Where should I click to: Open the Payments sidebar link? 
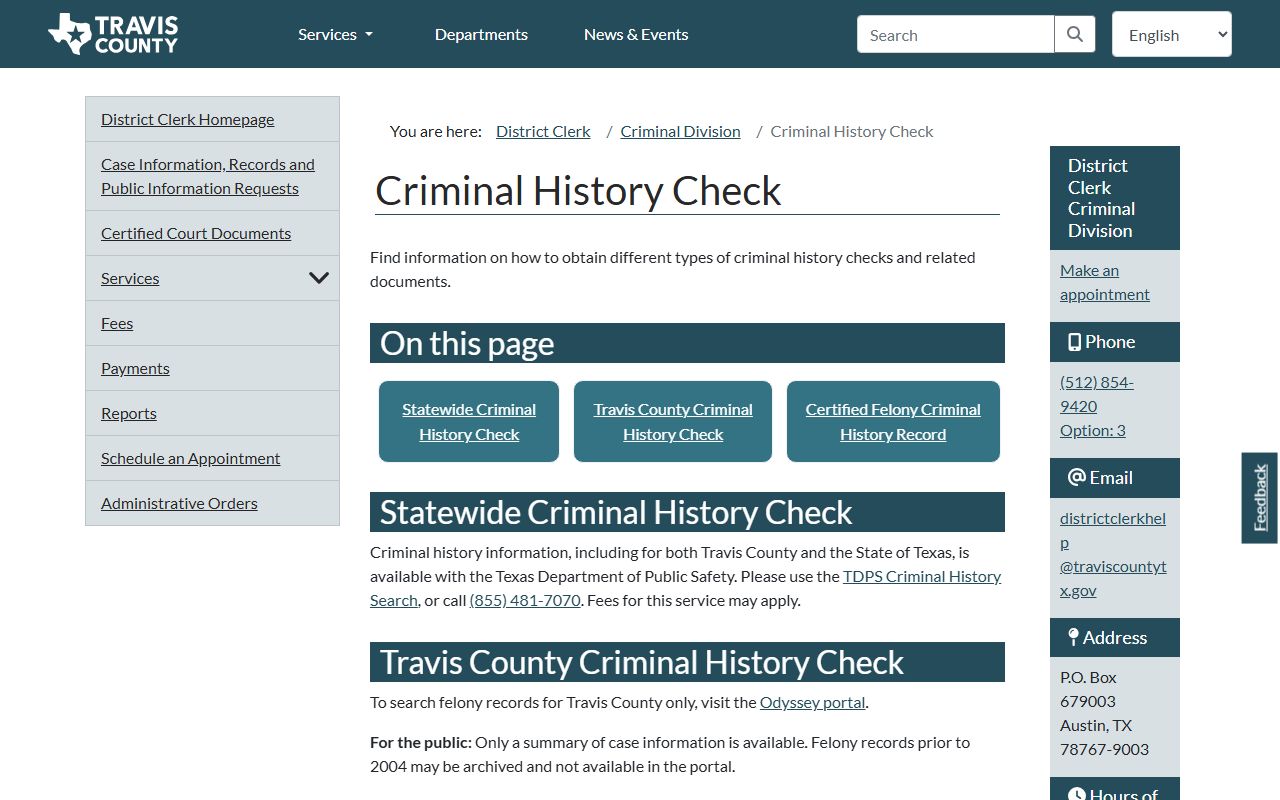coord(135,368)
